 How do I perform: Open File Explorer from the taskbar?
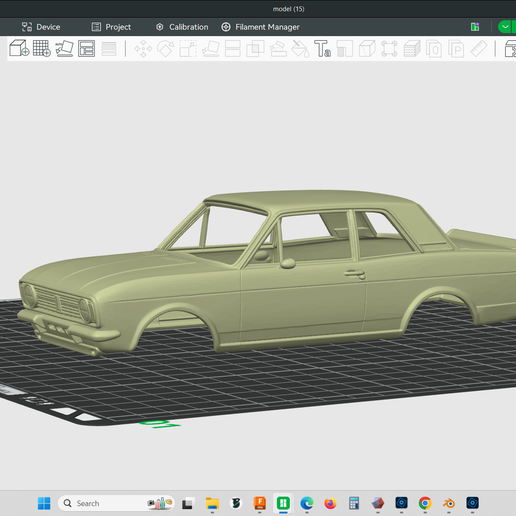(212, 503)
